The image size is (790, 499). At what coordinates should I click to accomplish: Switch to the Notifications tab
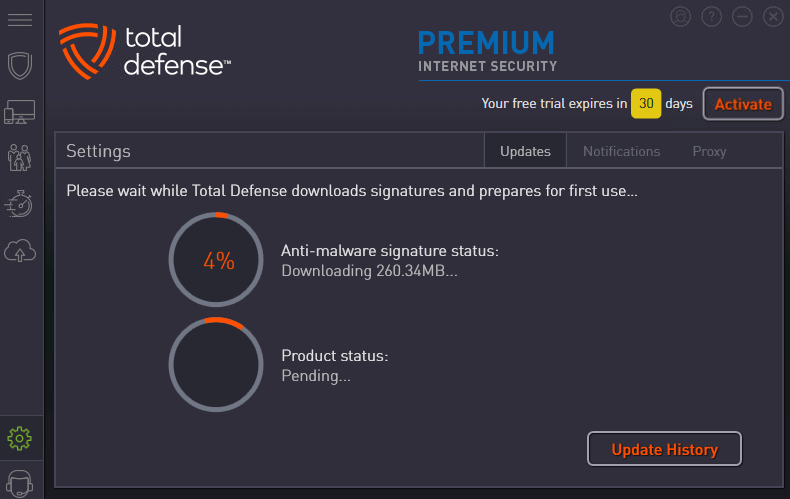621,151
